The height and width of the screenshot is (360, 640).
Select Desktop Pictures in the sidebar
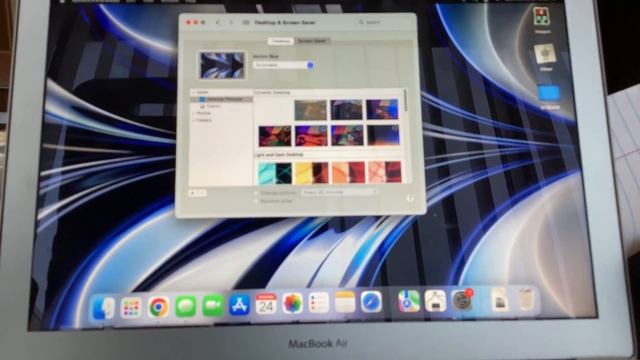coord(221,99)
